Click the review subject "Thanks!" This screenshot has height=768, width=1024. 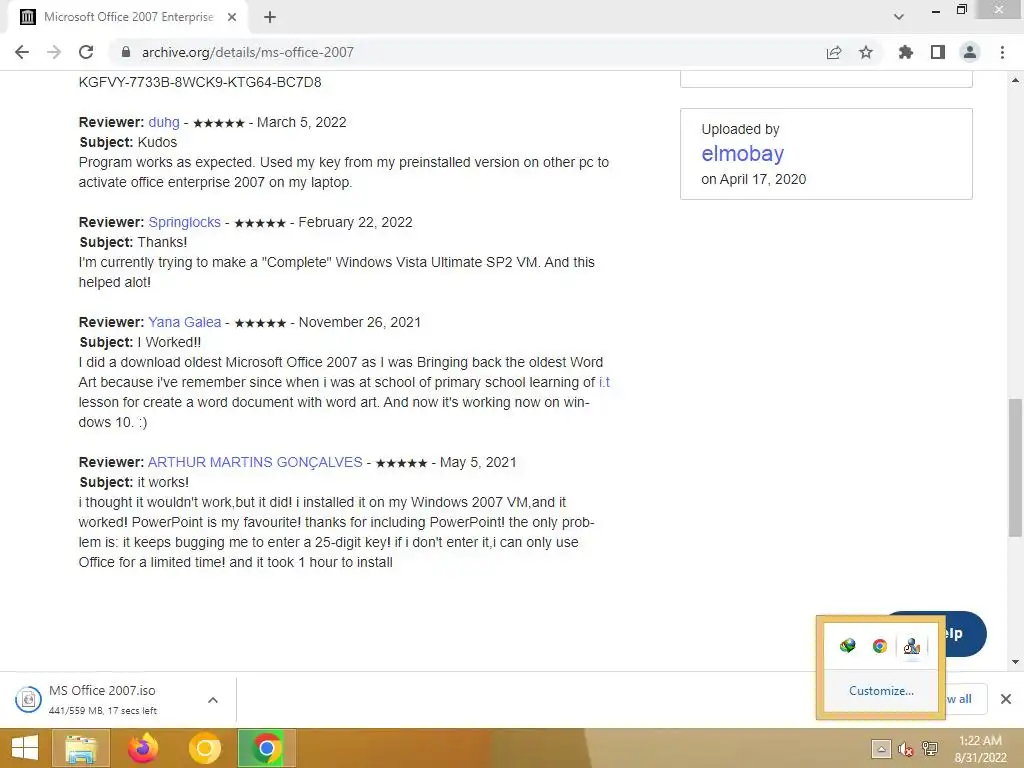pyautogui.click(x=163, y=242)
